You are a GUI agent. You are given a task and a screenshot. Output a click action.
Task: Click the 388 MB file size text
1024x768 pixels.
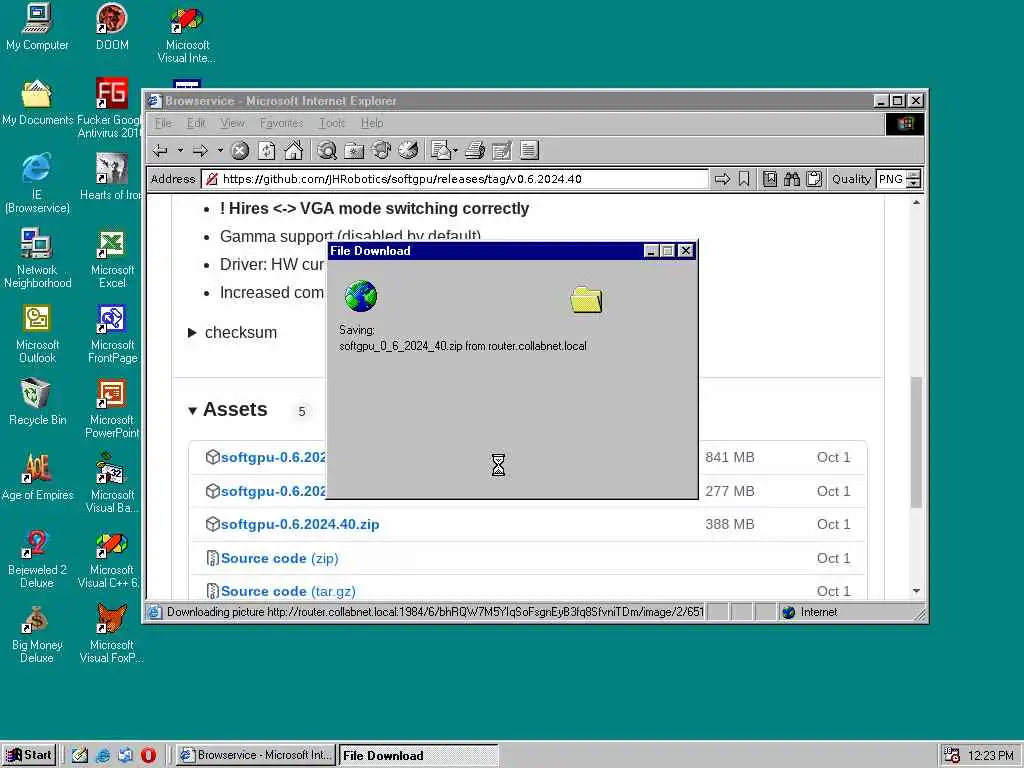[729, 524]
